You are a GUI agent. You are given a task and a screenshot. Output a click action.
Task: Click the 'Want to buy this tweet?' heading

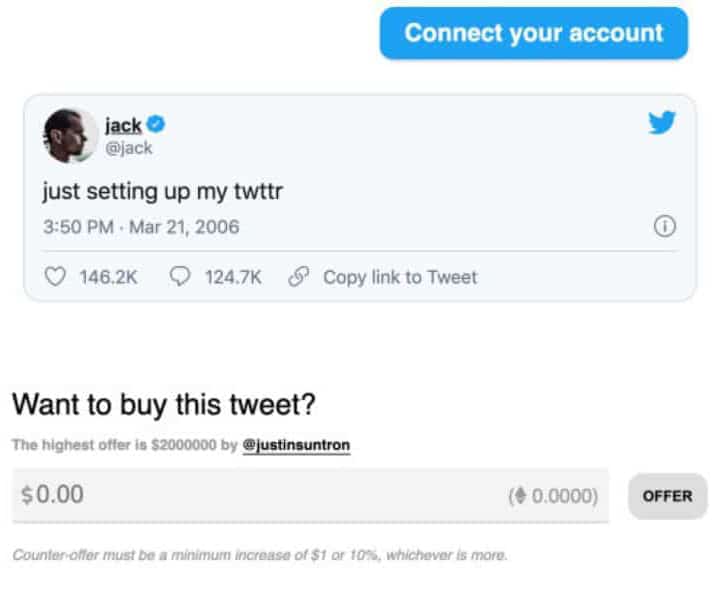click(163, 405)
